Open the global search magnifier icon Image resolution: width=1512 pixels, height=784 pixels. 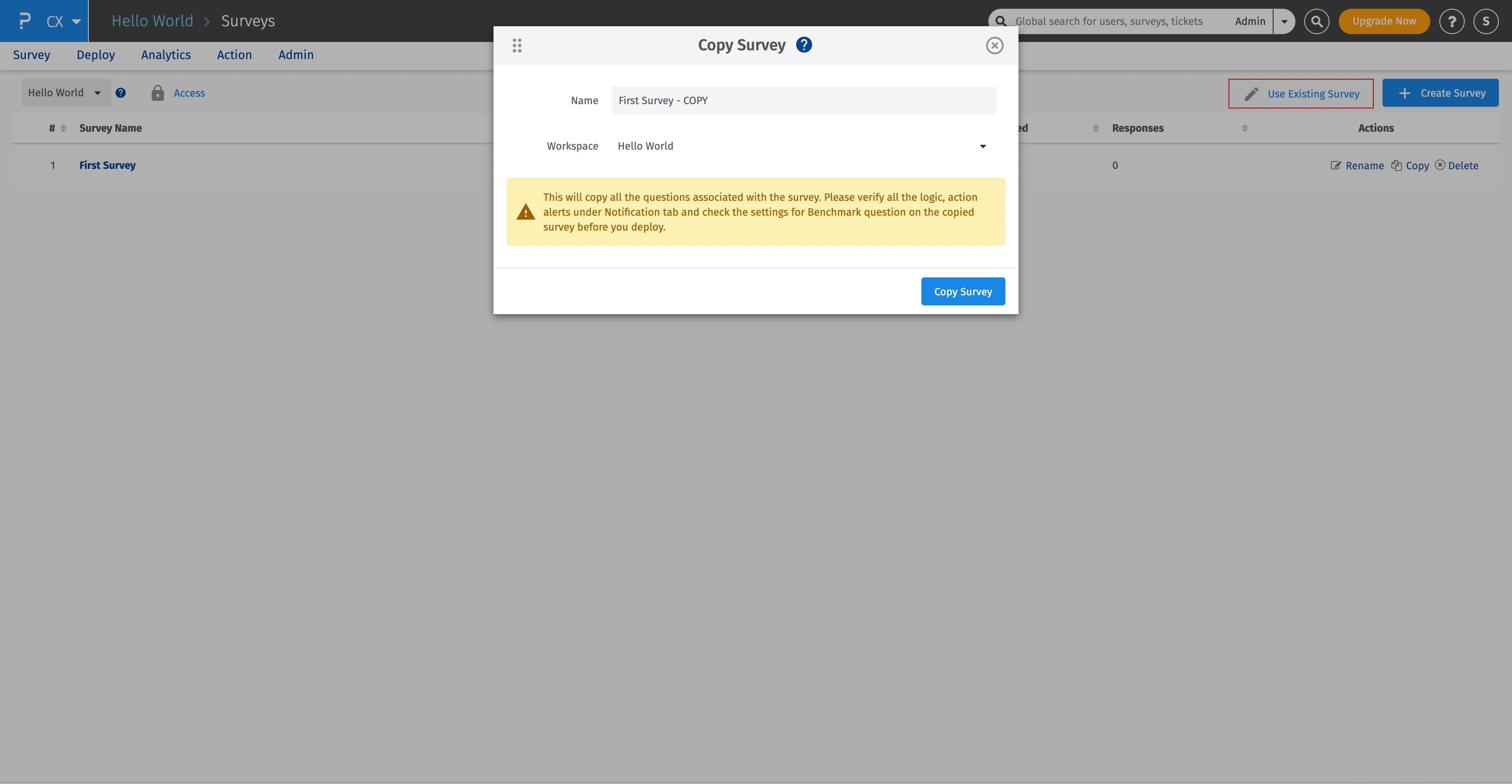point(1316,21)
